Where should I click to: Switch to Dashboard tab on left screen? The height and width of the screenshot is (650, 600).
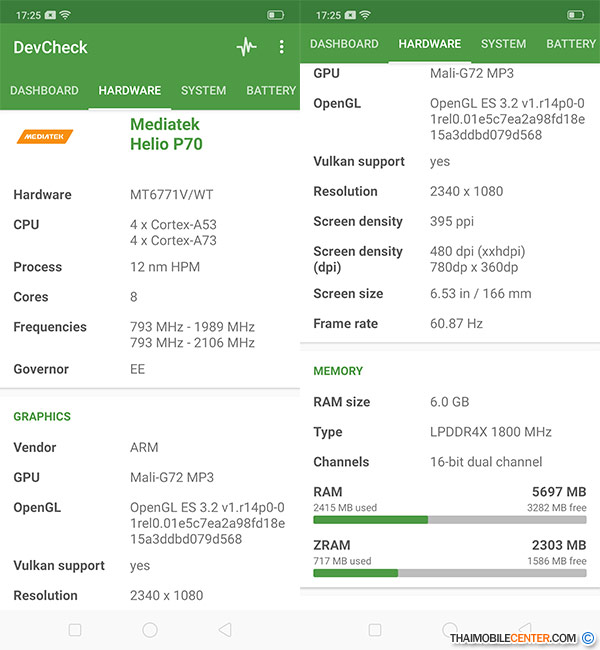pyautogui.click(x=44, y=91)
